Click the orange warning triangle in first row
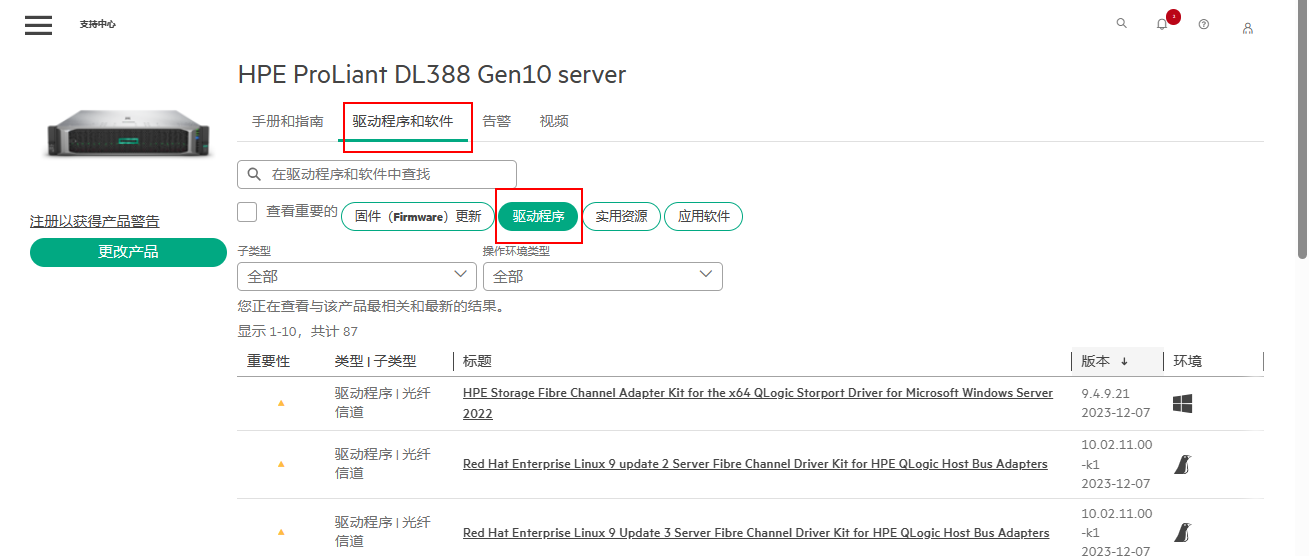This screenshot has width=1309, height=556. click(x=281, y=402)
